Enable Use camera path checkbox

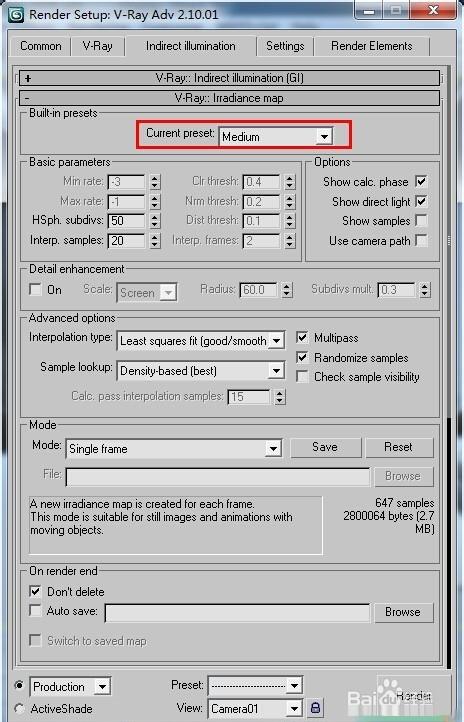(x=421, y=240)
